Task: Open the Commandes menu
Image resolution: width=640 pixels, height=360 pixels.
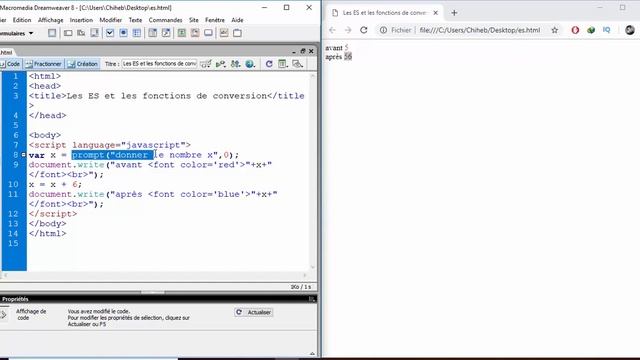Action: [165, 20]
